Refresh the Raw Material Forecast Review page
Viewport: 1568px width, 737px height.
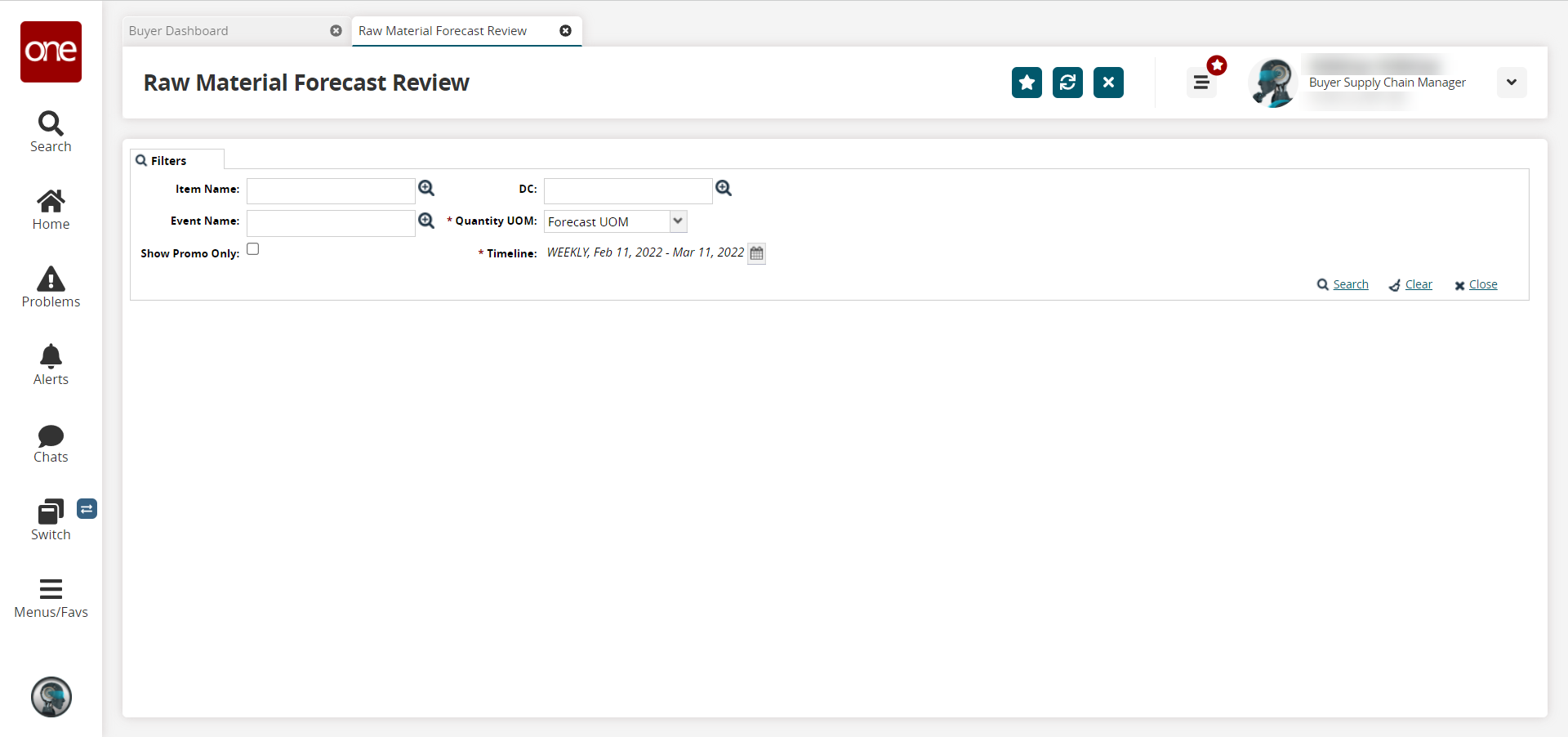pos(1067,83)
